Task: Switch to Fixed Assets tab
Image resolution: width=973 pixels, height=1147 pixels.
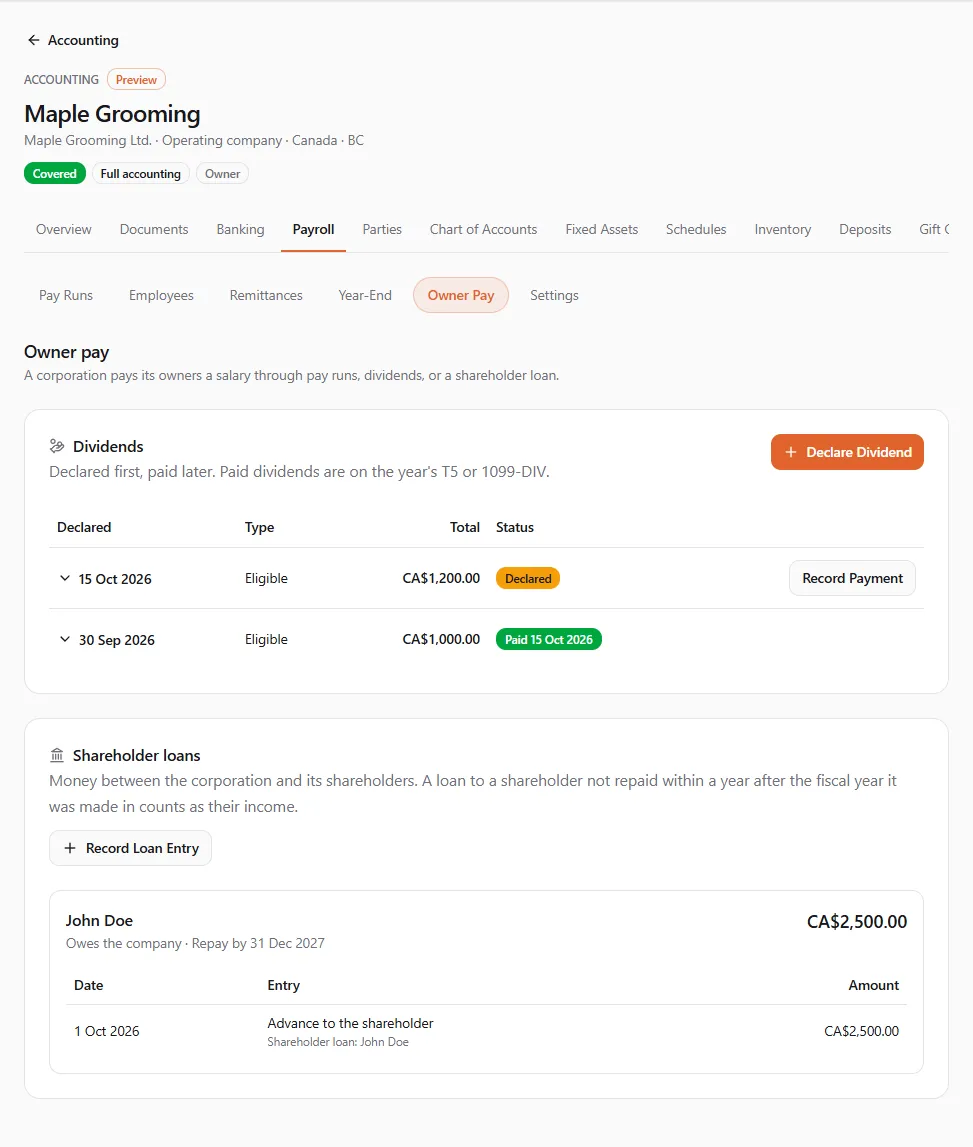Action: pyautogui.click(x=601, y=230)
